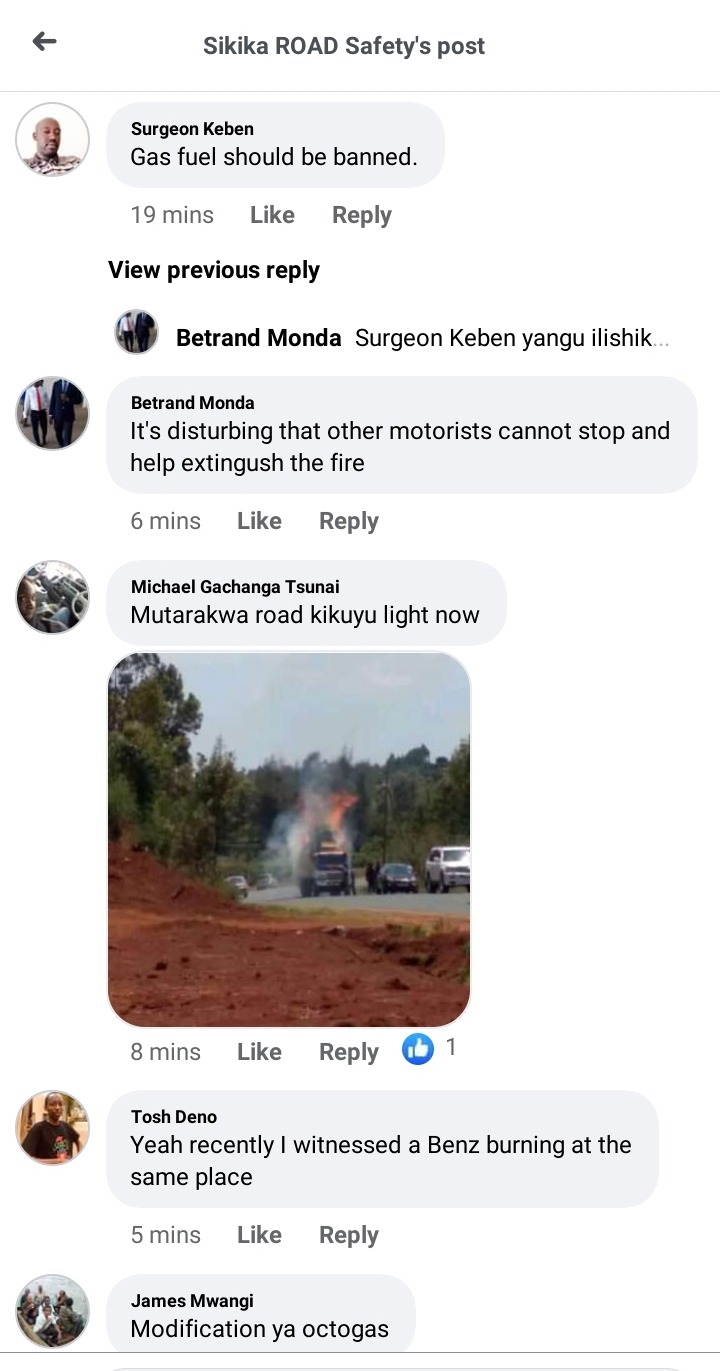Reply to Tosh Deno's comment
The height and width of the screenshot is (1371, 720).
point(349,1235)
